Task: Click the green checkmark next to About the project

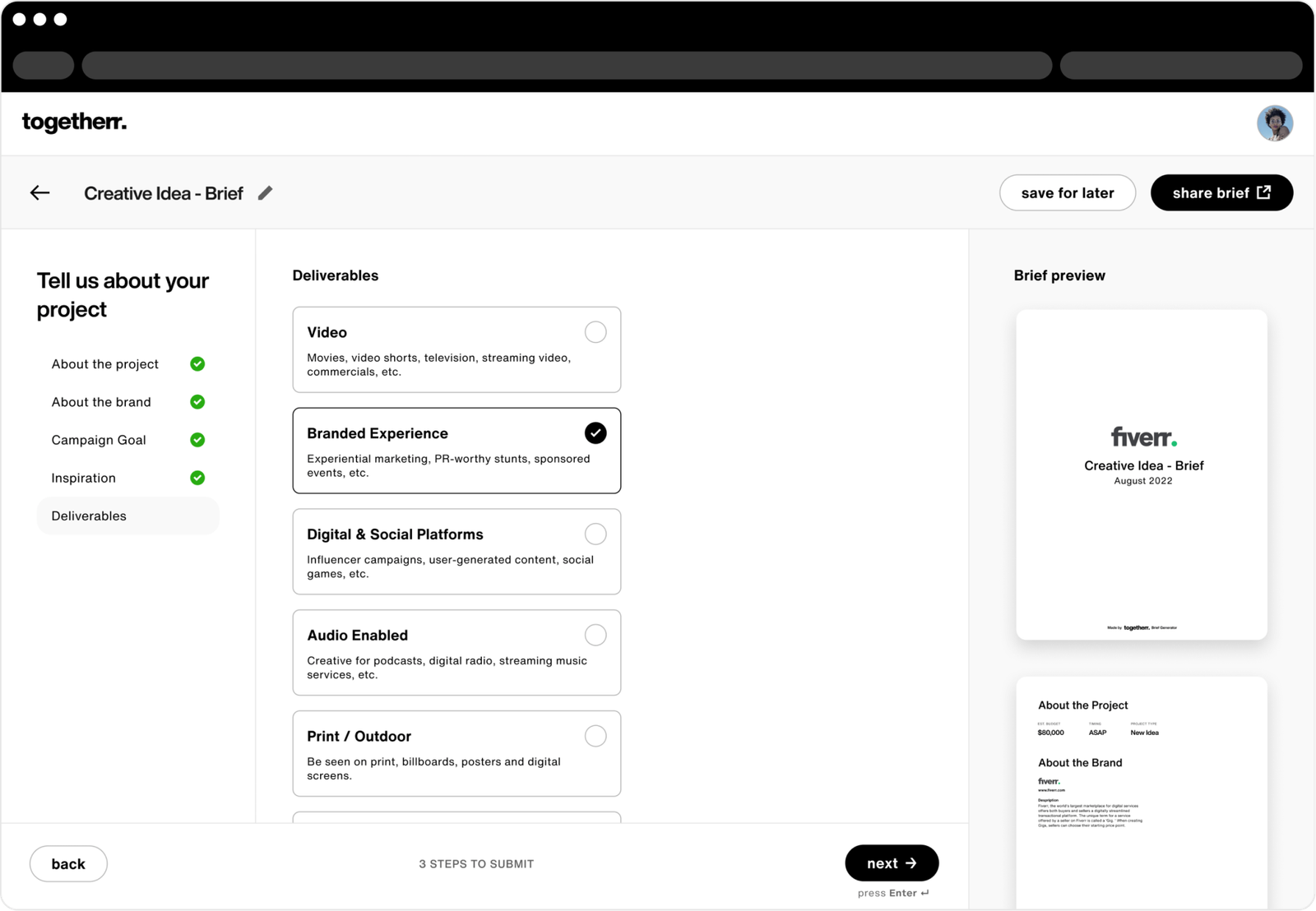Action: [x=197, y=364]
